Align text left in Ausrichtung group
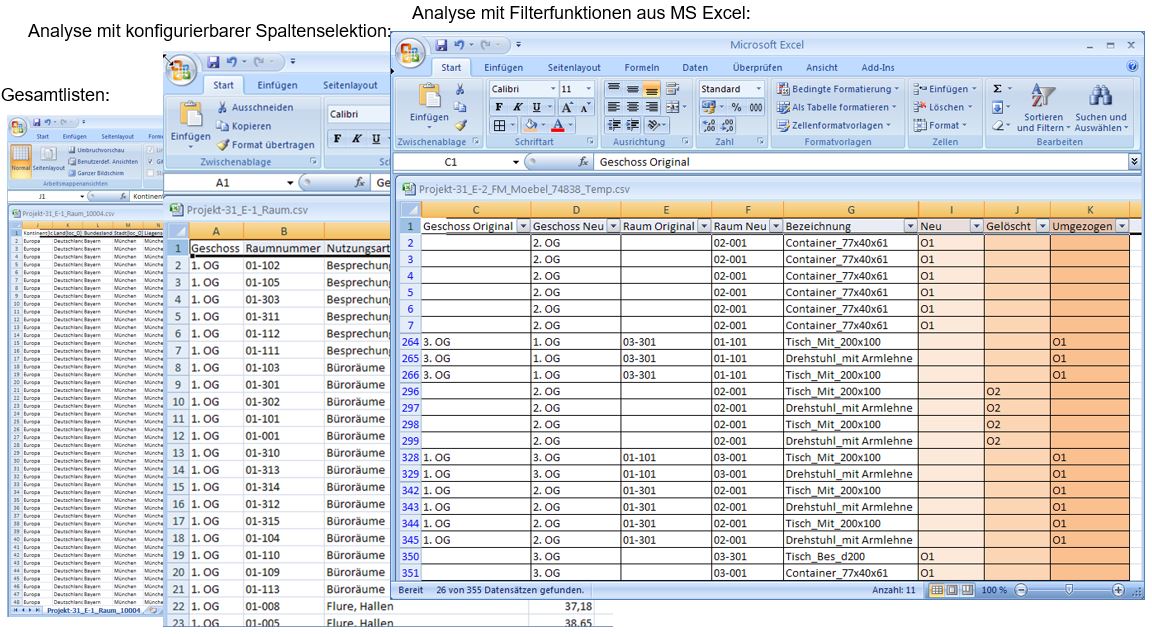Image resolution: width=1152 pixels, height=634 pixels. point(613,107)
